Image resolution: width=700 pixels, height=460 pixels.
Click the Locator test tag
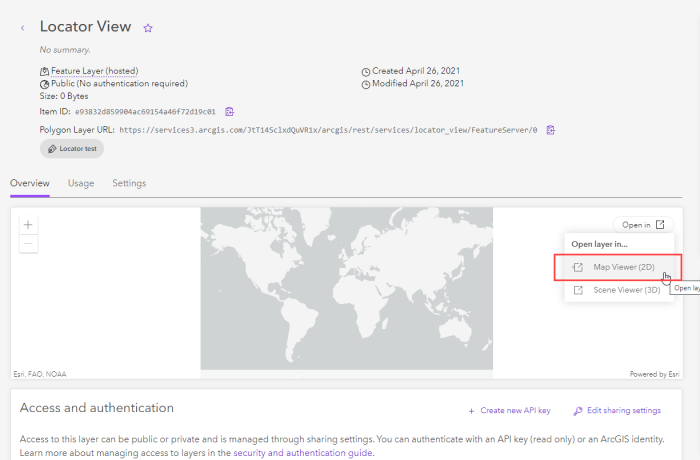72,148
